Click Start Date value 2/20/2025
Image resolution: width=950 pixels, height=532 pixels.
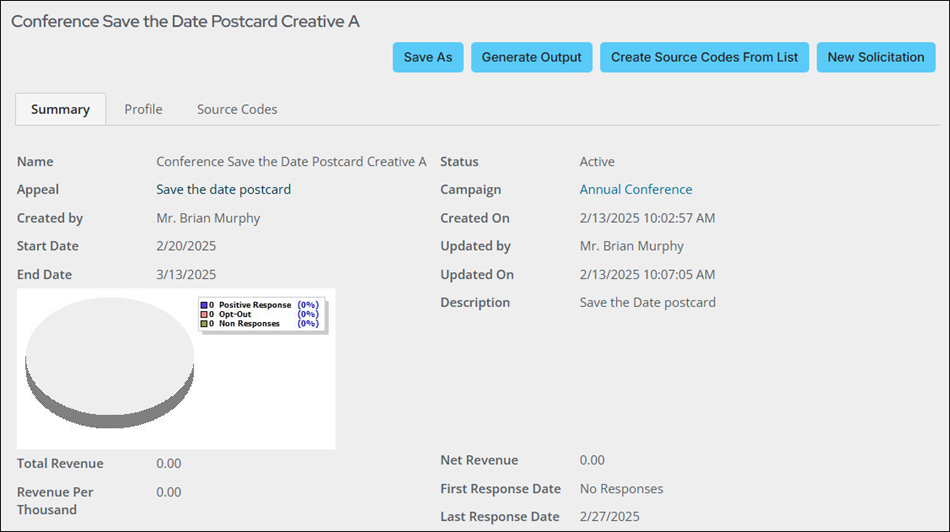tap(186, 245)
